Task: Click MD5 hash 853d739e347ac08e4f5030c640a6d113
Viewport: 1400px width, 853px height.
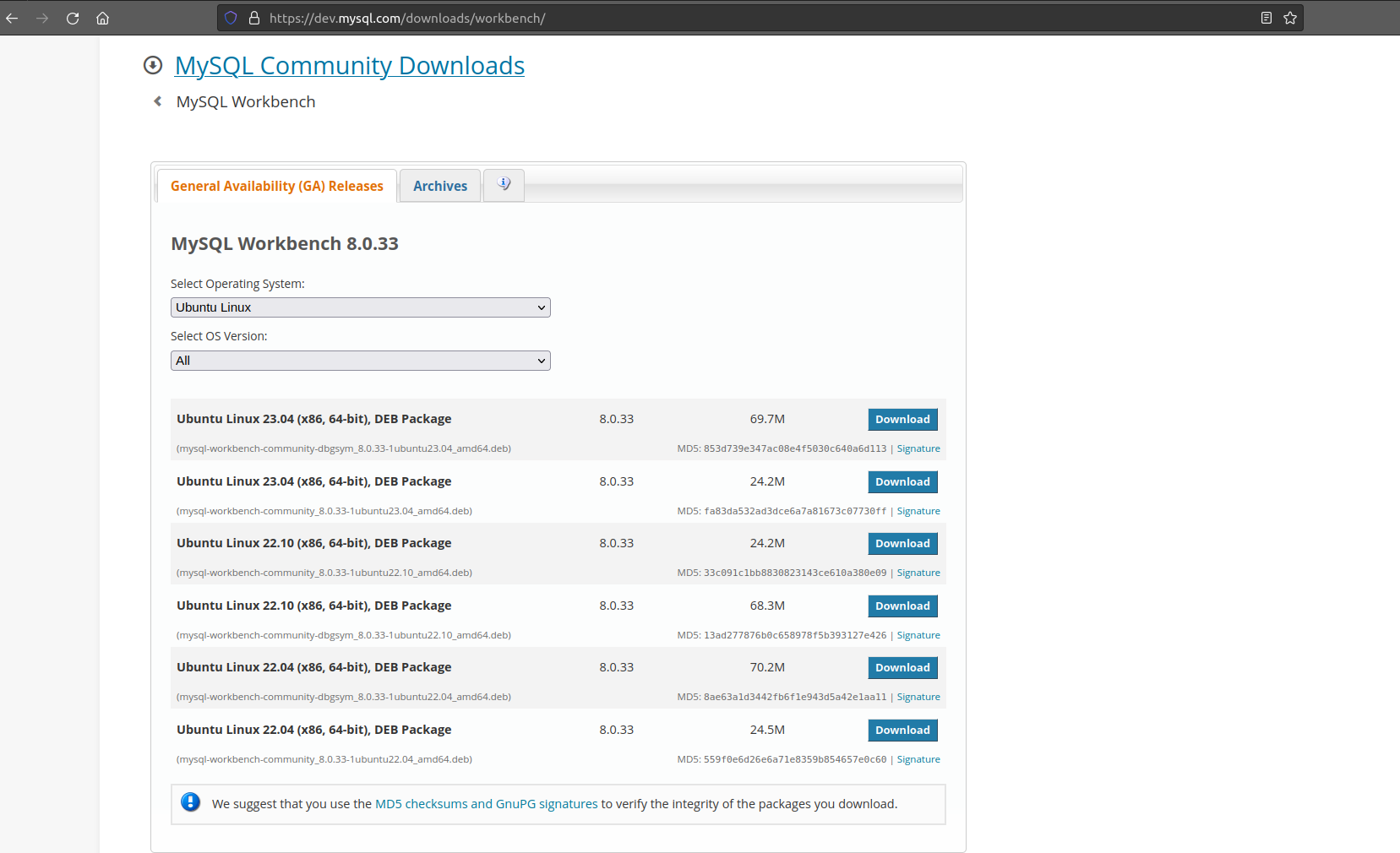Action: 795,448
